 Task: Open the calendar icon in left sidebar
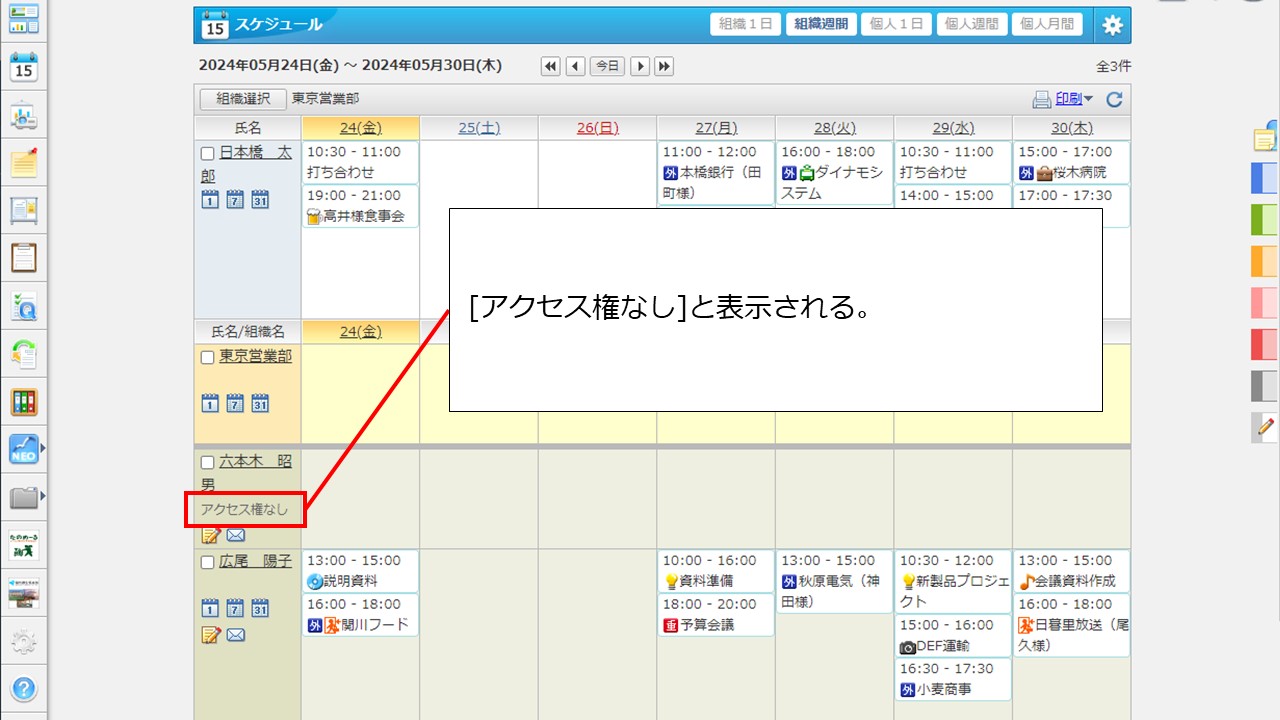24,68
